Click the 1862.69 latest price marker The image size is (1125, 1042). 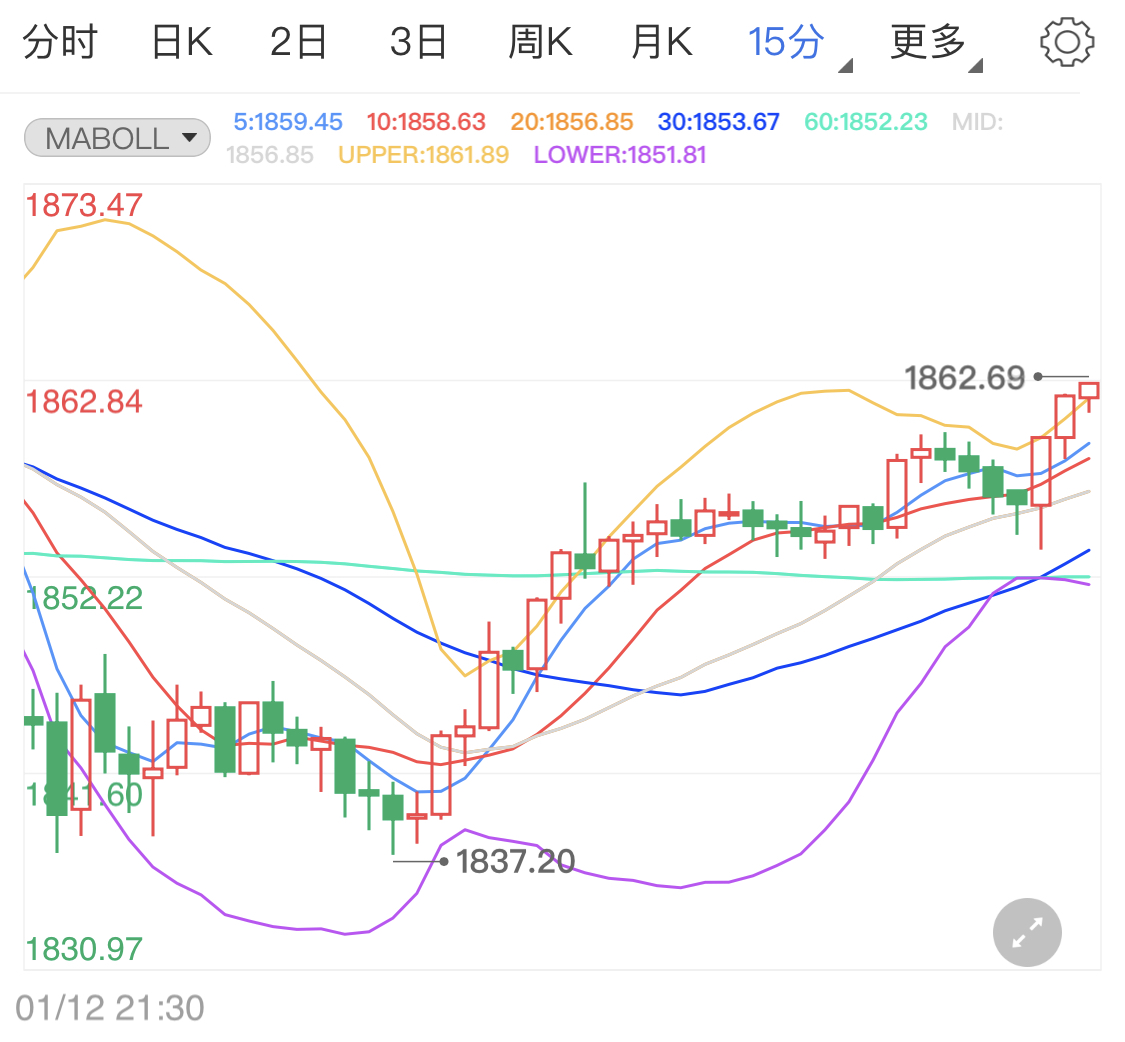click(964, 378)
